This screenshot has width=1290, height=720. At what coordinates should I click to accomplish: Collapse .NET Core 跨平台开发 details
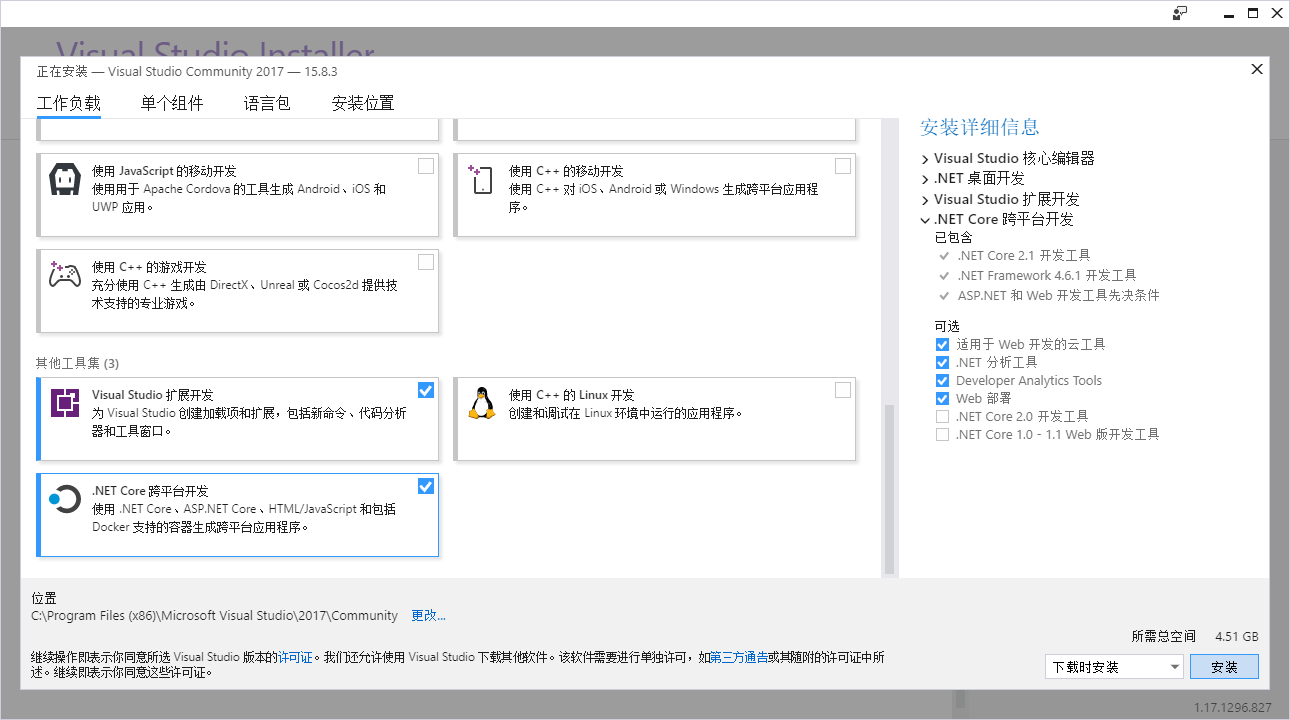pos(925,219)
